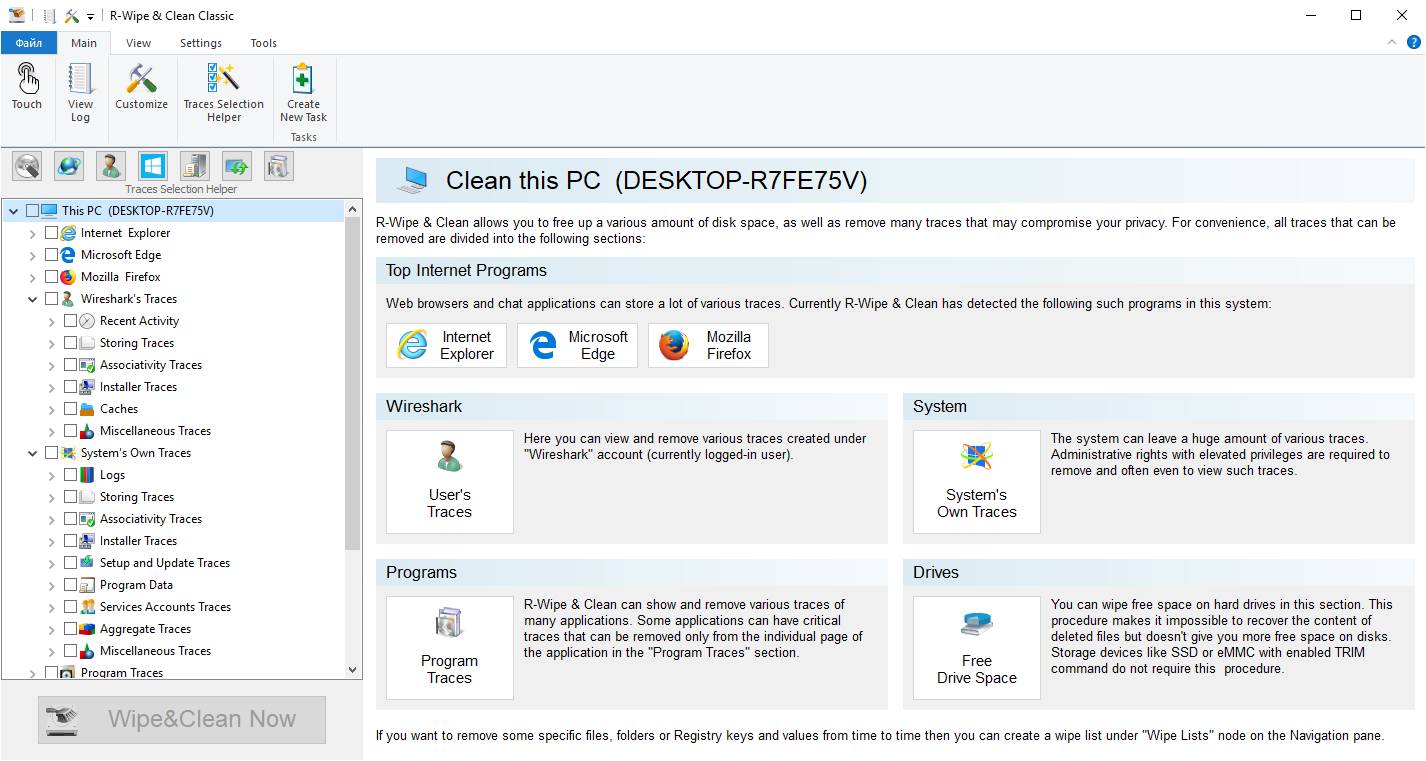1426x761 pixels.
Task: Collapse the ribbon with the chevron arrow
Action: point(1392,42)
